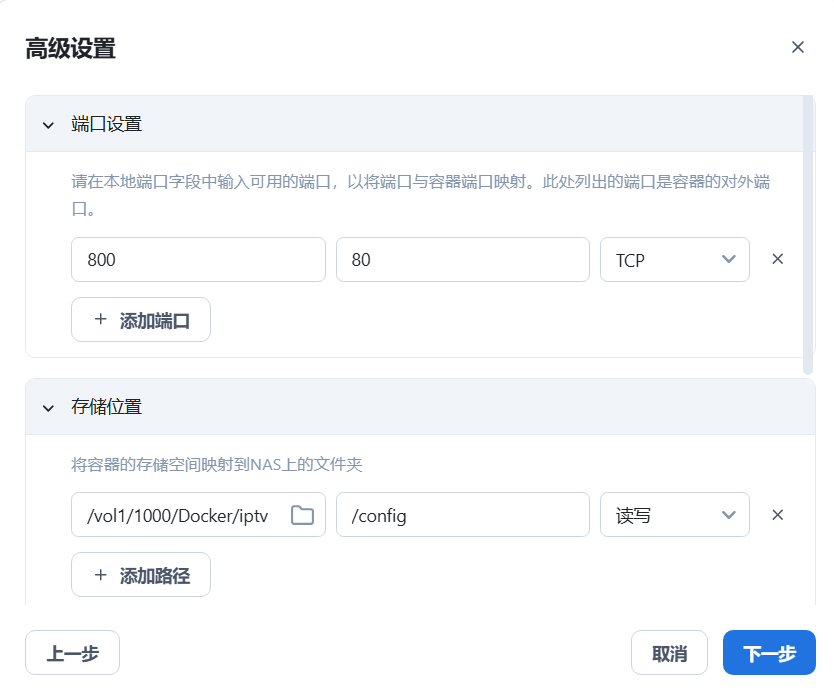Go back with 上一步
Screen dimensions: 834x690
[x=72, y=653]
